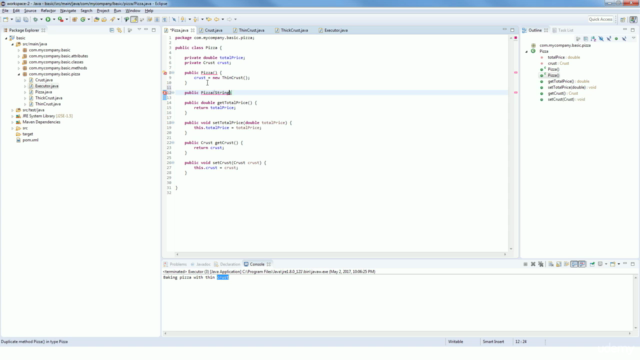Click the Java perspective button

point(633,19)
